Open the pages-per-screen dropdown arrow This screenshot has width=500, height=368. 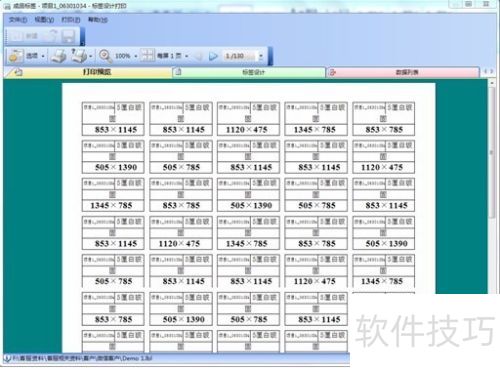coord(186,56)
